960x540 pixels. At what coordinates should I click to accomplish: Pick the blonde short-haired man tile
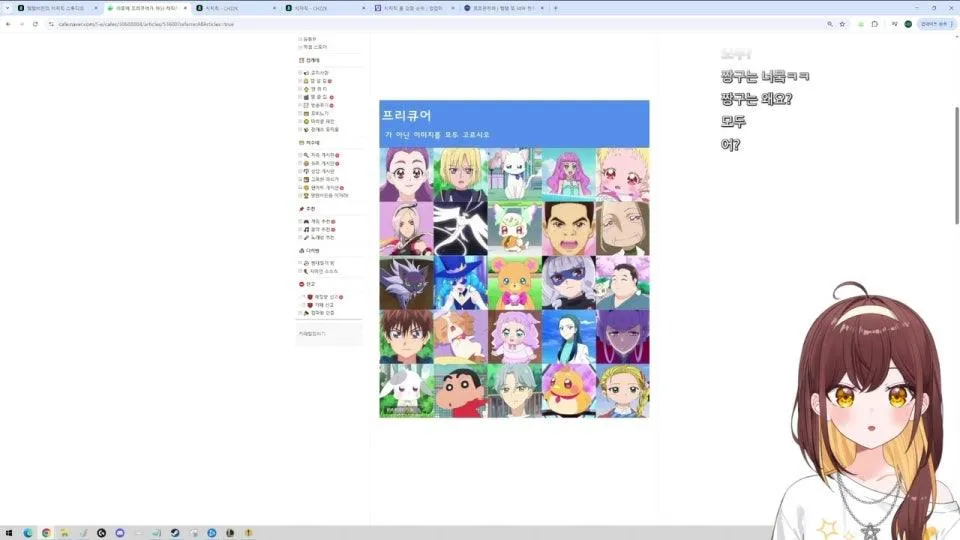(x=460, y=175)
